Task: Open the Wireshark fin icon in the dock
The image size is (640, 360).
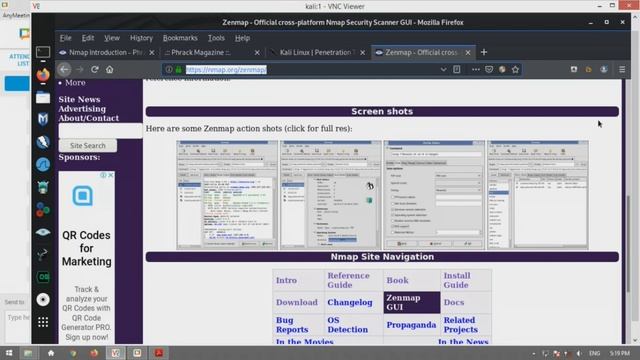Action: tap(43, 164)
